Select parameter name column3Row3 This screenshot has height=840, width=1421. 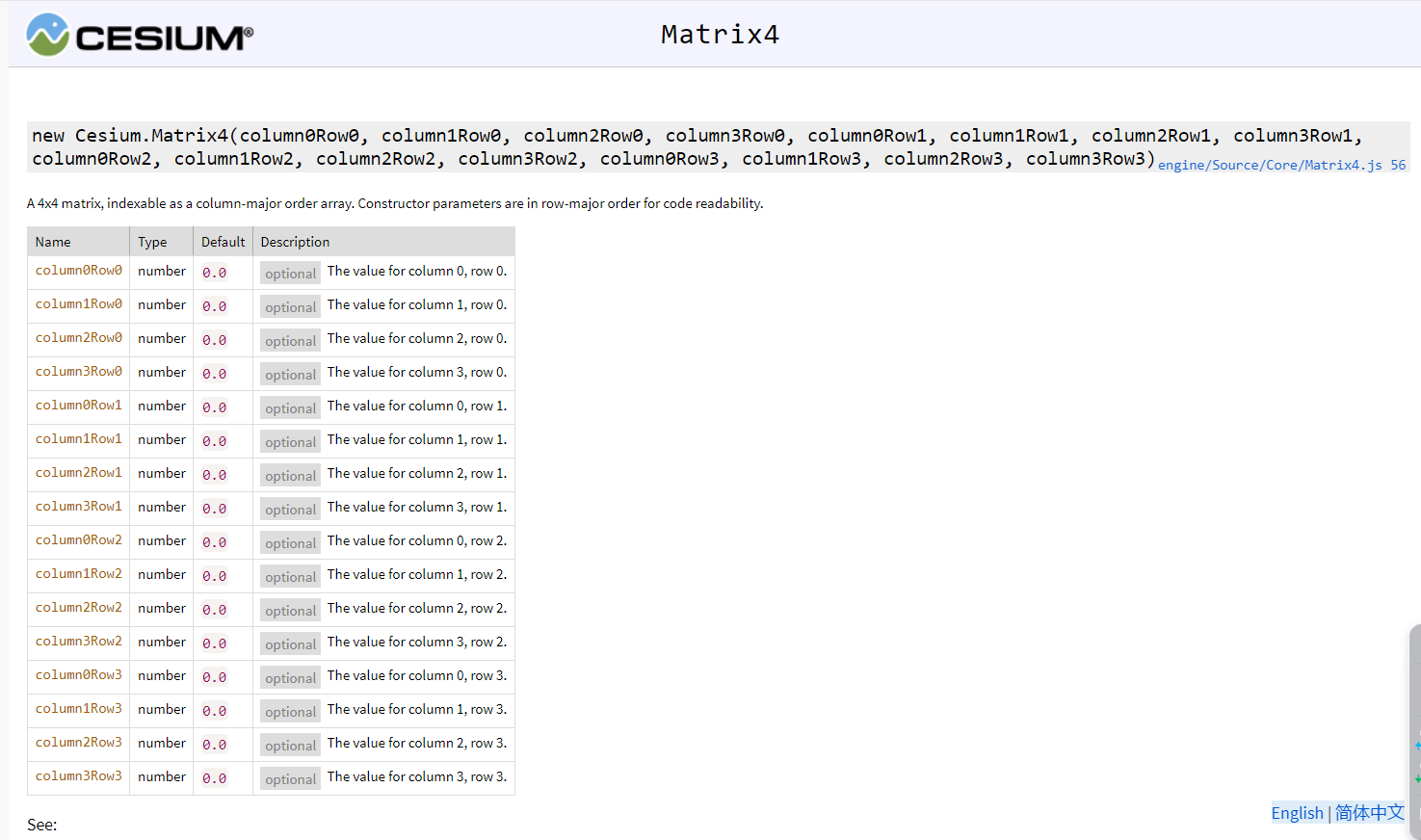[x=79, y=776]
